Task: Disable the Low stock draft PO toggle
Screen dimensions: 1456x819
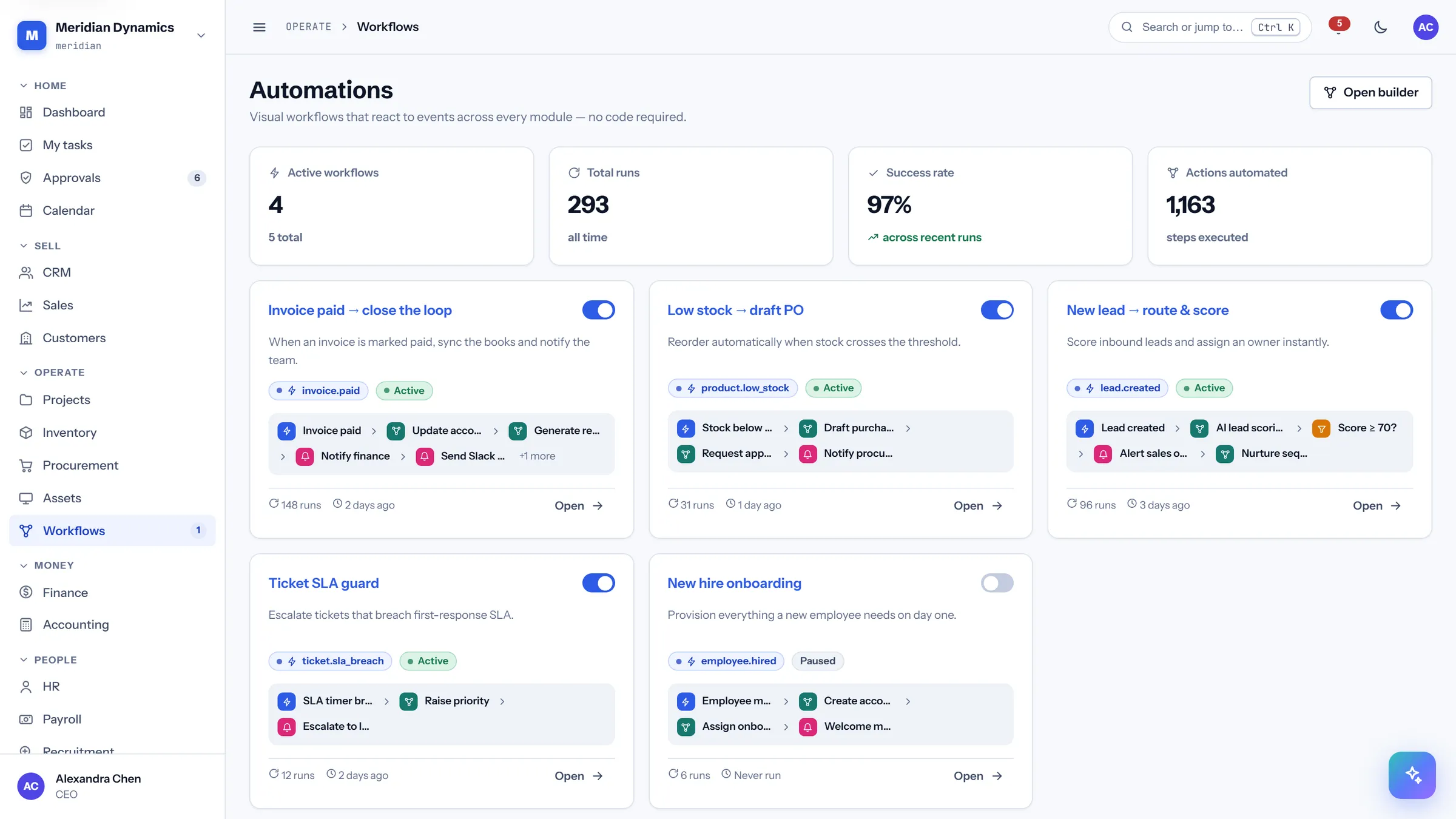Action: pos(997,310)
